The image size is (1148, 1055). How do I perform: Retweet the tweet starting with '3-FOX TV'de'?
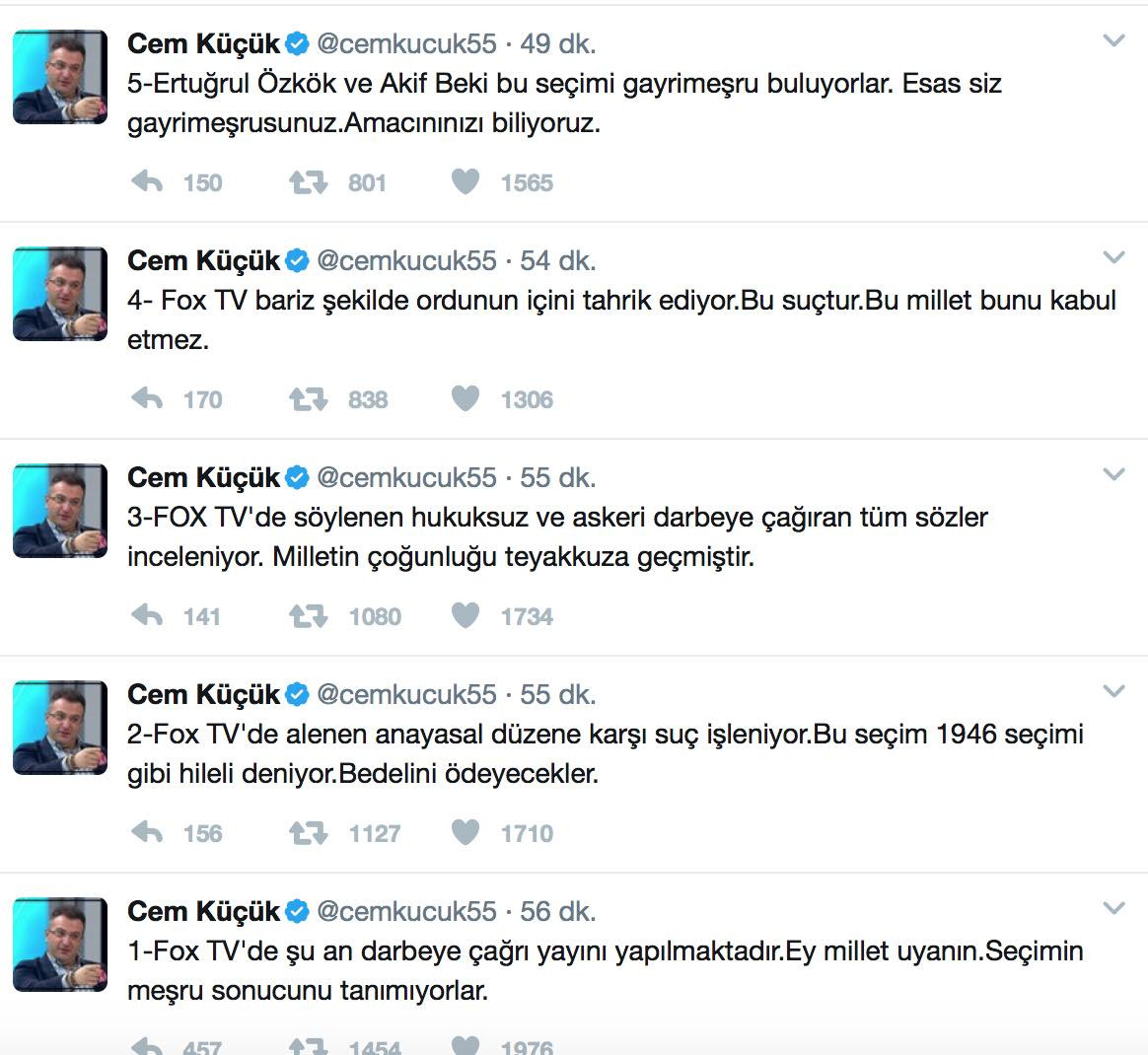(x=308, y=616)
